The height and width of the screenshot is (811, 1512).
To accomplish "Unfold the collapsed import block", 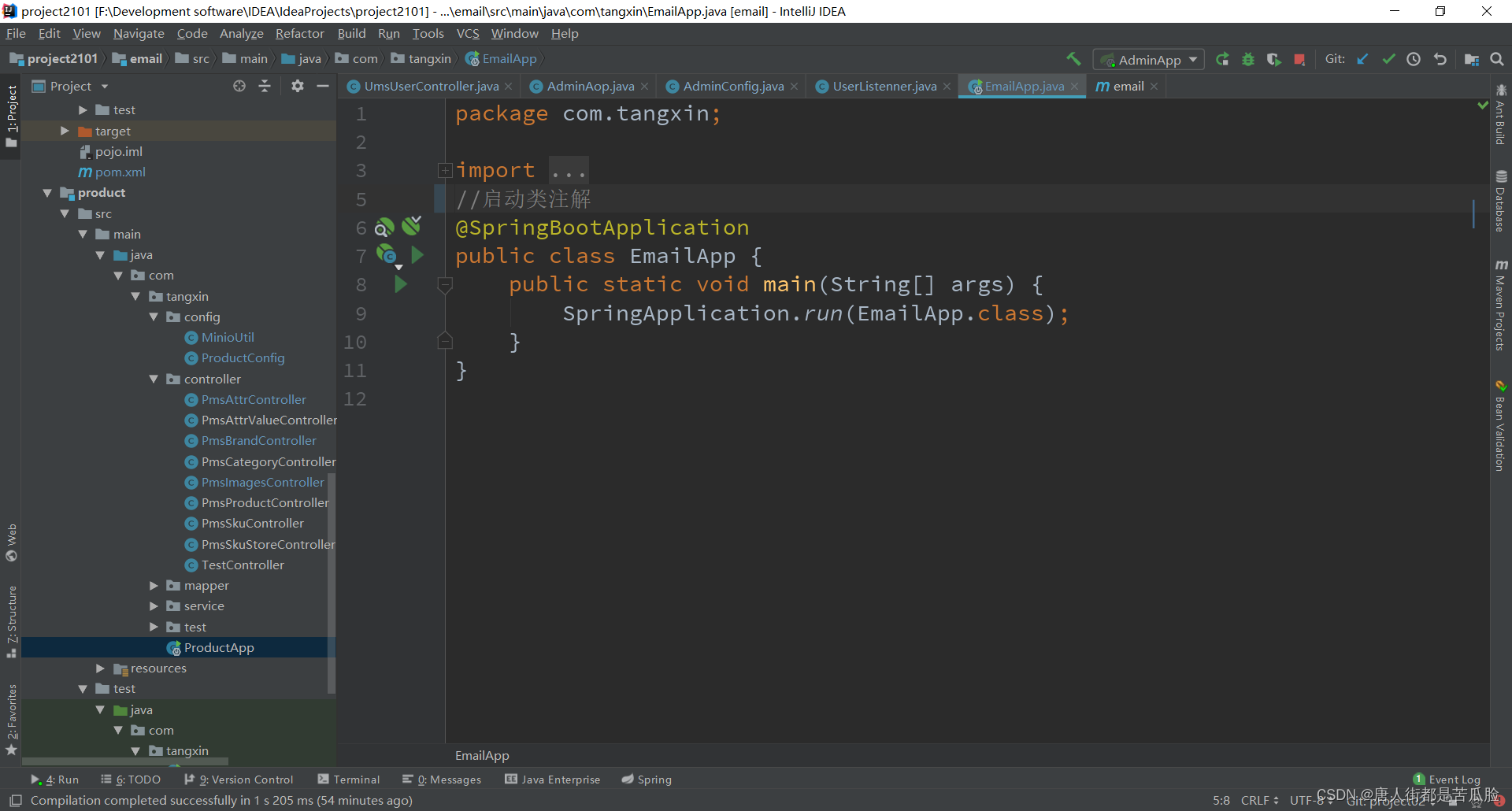I will click(x=445, y=170).
